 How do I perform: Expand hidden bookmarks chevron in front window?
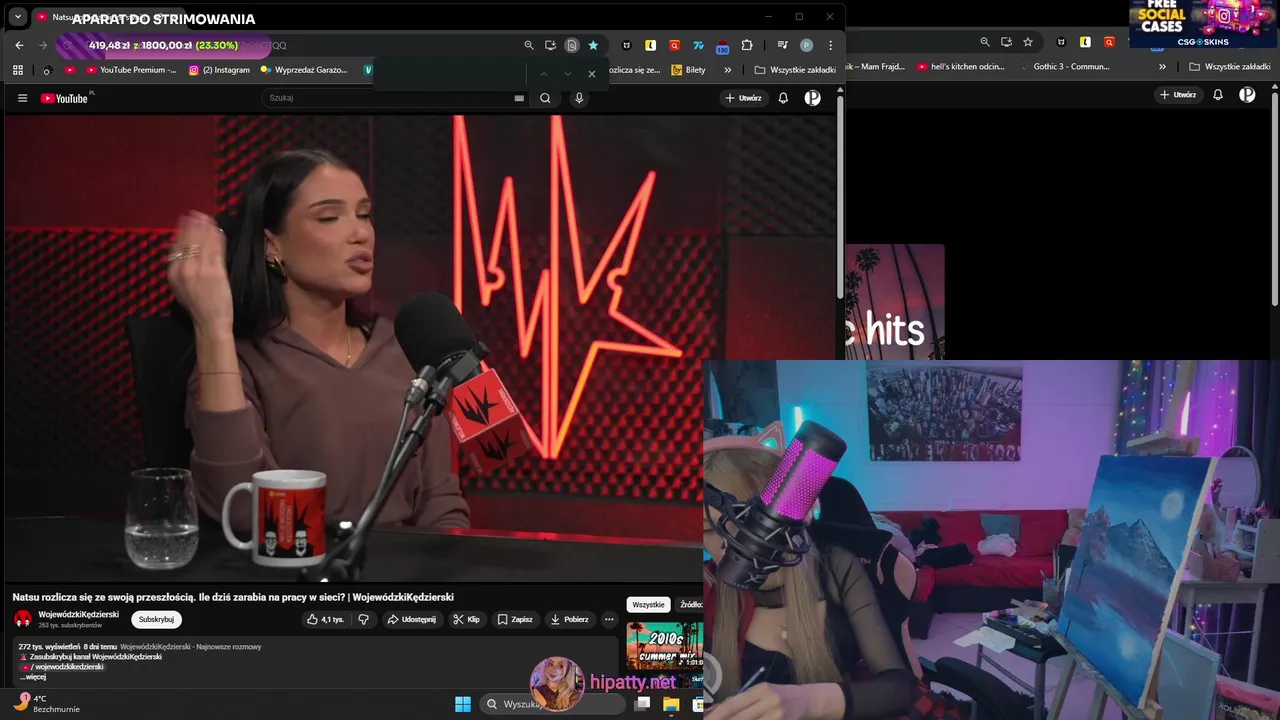(x=727, y=70)
